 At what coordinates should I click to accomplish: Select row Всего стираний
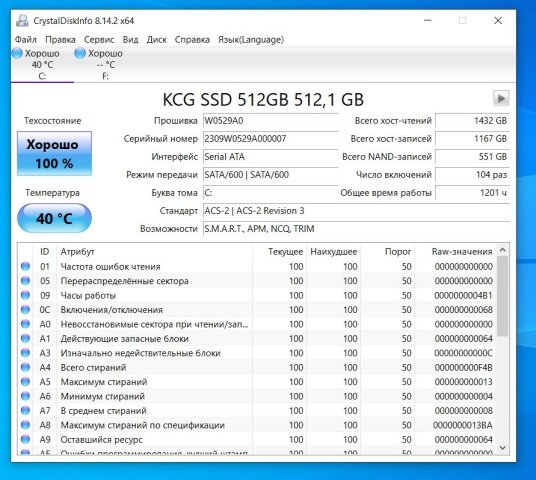[257, 367]
